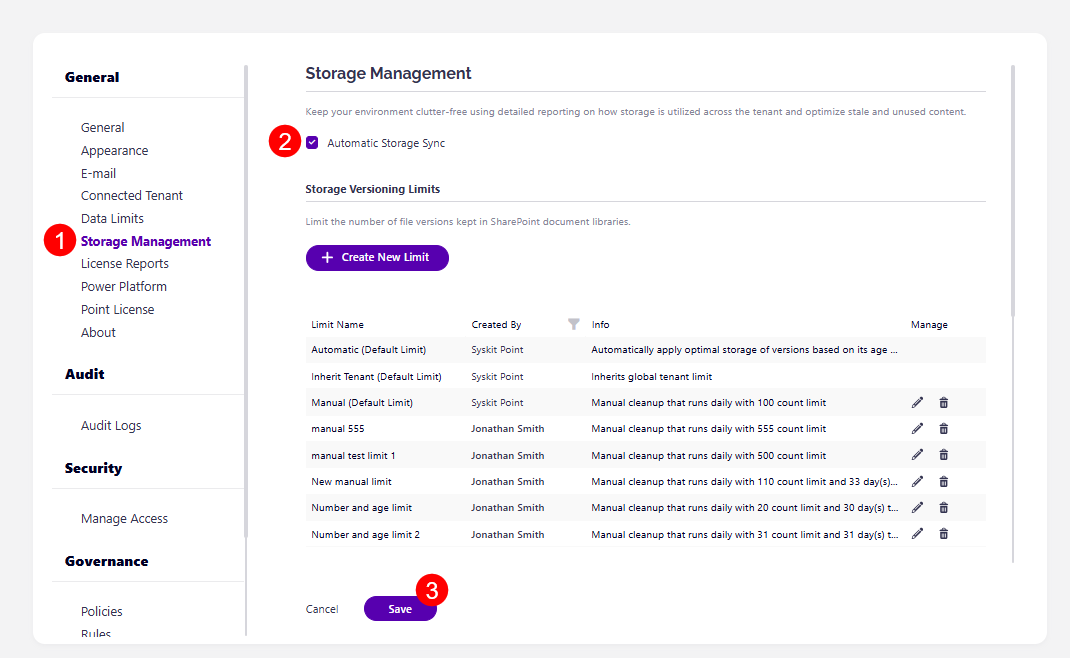Cancel the pending changes
The height and width of the screenshot is (658, 1070).
coord(321,608)
